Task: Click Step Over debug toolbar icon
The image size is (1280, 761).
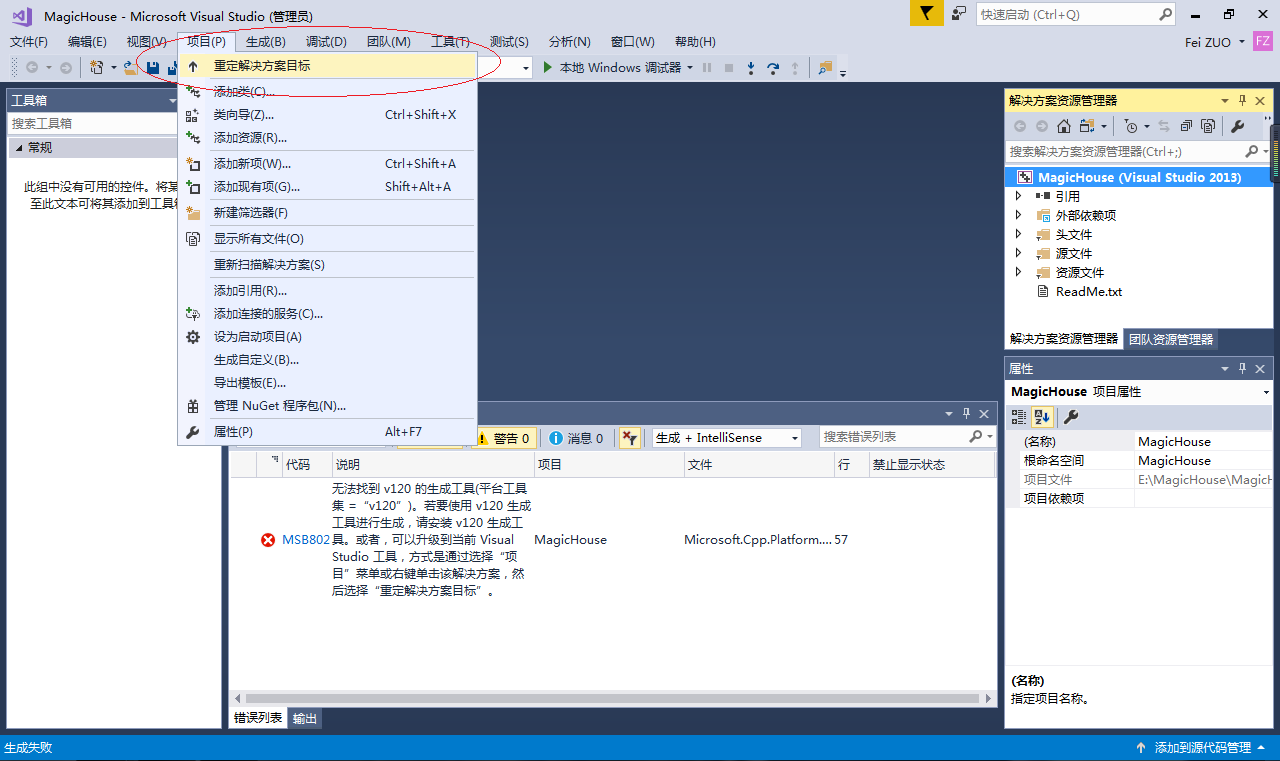Action: [x=773, y=68]
